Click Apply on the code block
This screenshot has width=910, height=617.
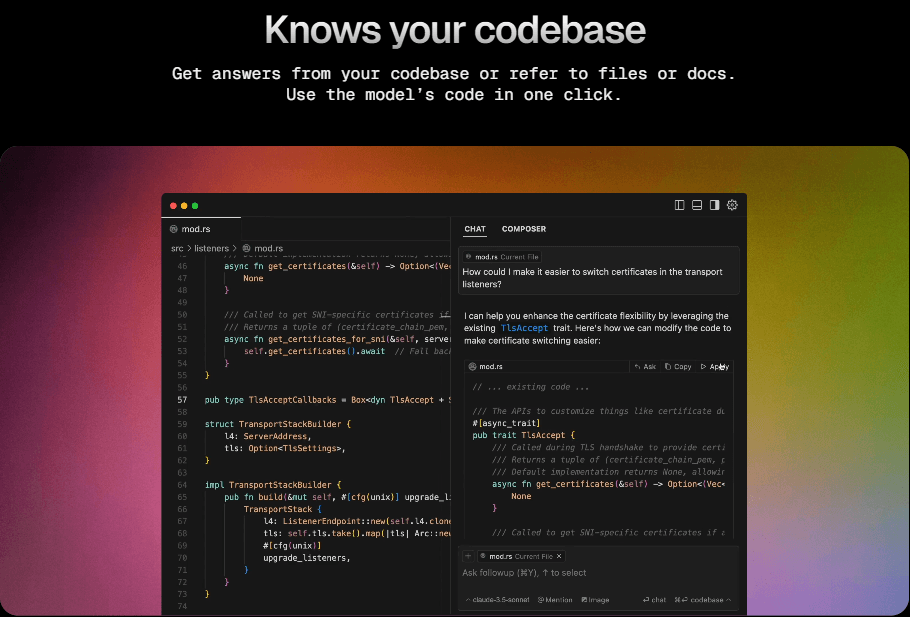click(x=715, y=367)
